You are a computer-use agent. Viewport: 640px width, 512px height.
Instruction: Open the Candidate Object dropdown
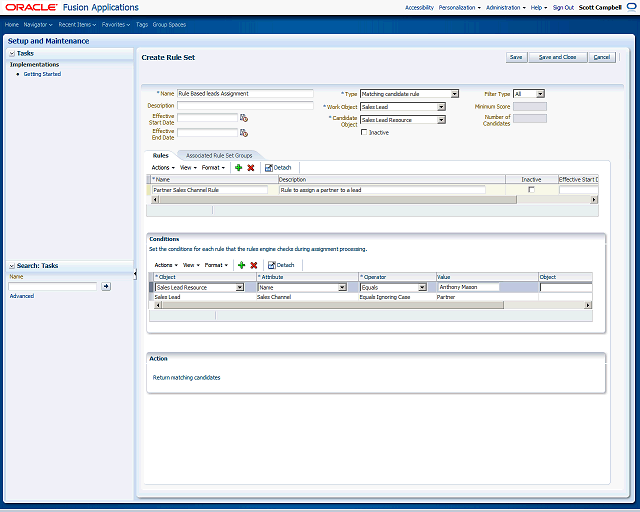(441, 120)
